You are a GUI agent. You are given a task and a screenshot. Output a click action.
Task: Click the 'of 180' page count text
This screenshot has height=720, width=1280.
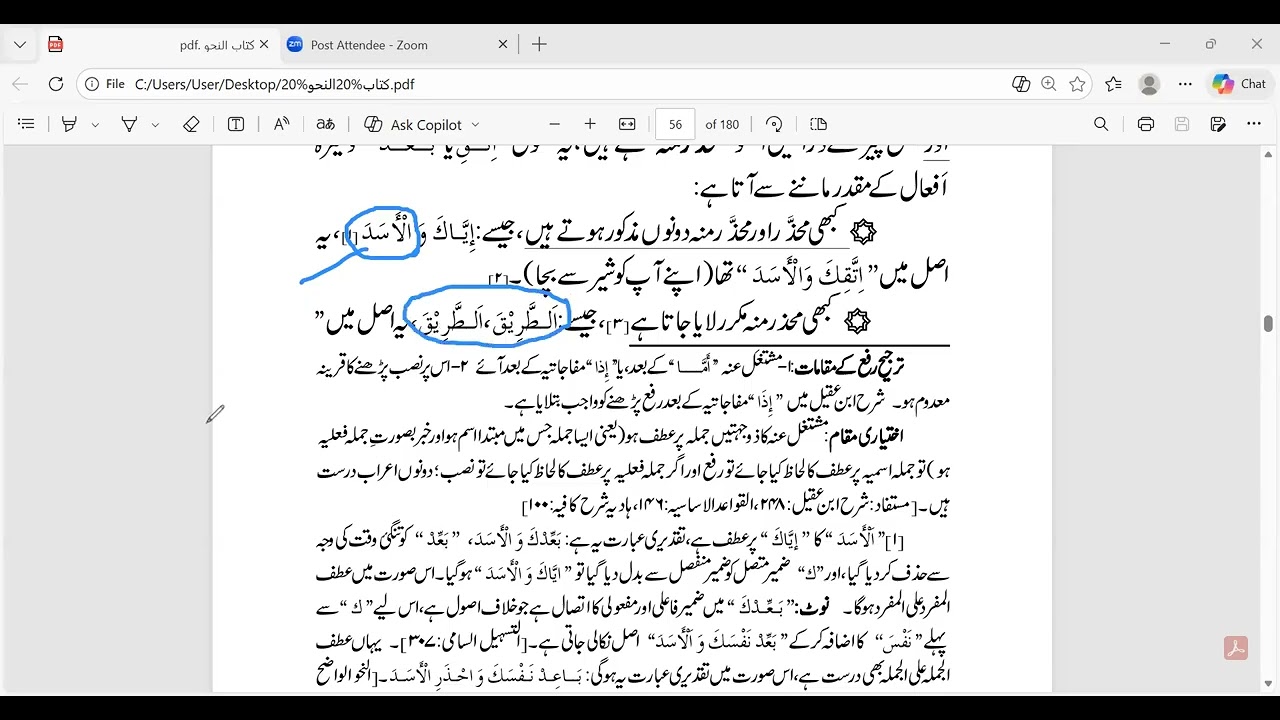[722, 124]
